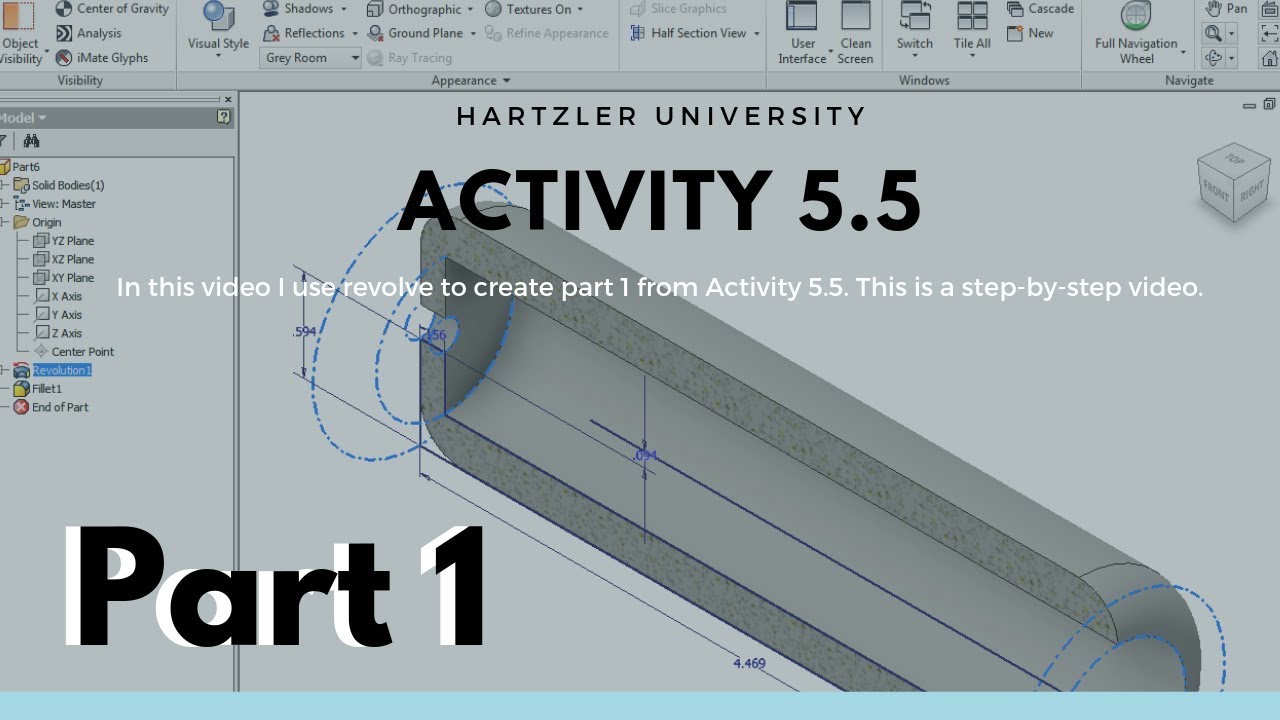Click the Shadows icon
The height and width of the screenshot is (720, 1280).
click(271, 9)
